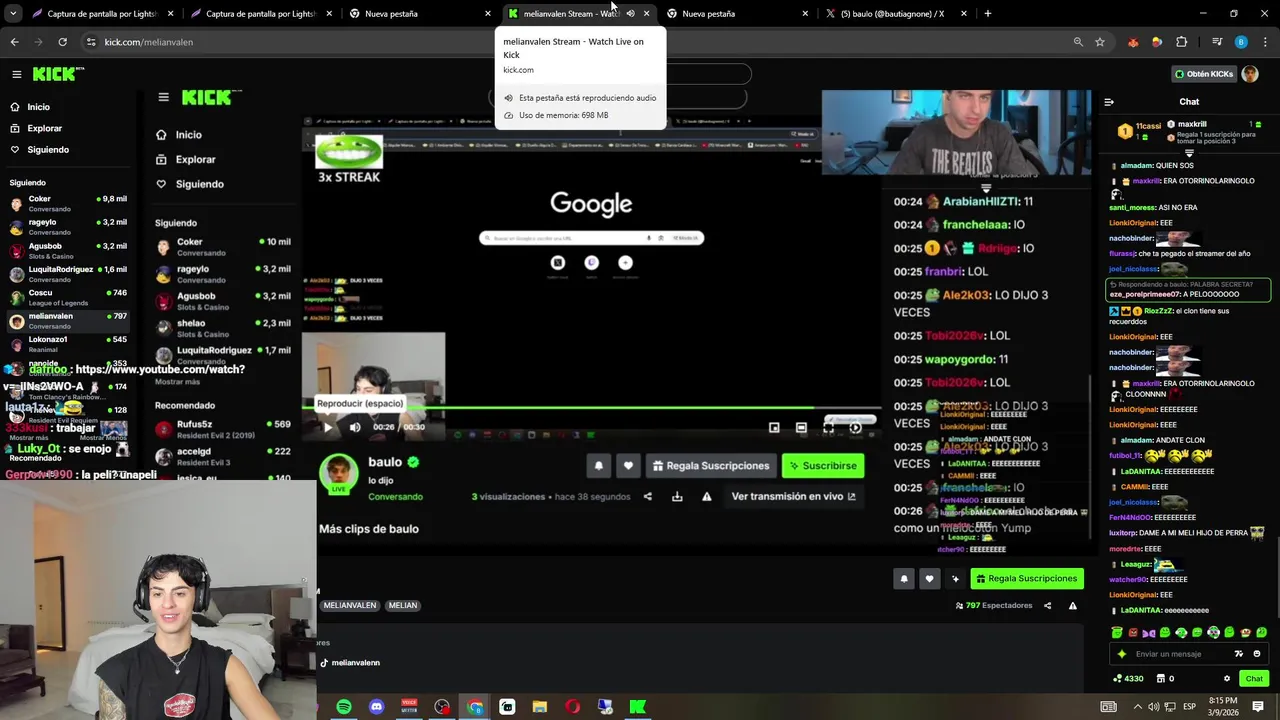Open the melianvalenn TikTok link
Screen dimensions: 1280x720
pyautogui.click(x=350, y=662)
